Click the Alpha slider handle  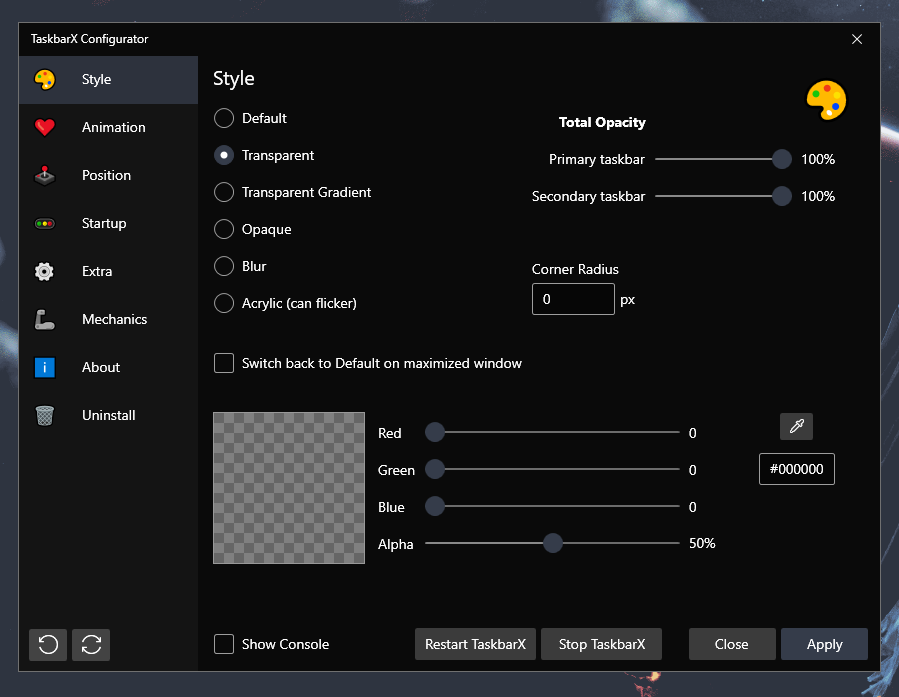pos(553,543)
